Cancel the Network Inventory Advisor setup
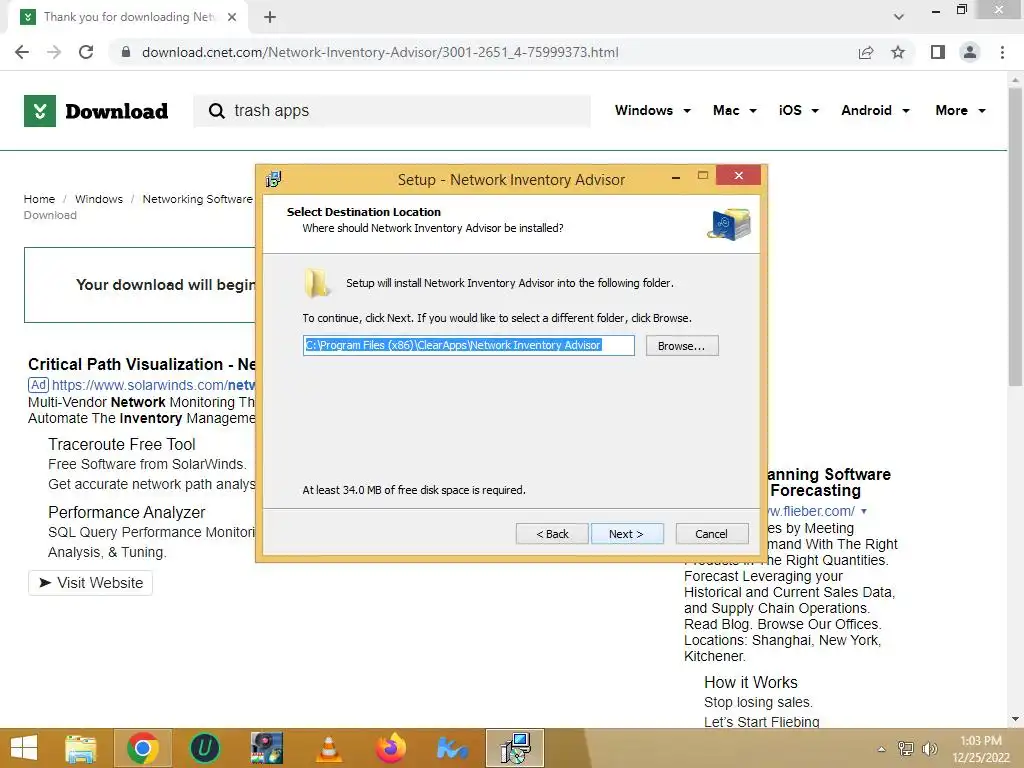 point(711,534)
